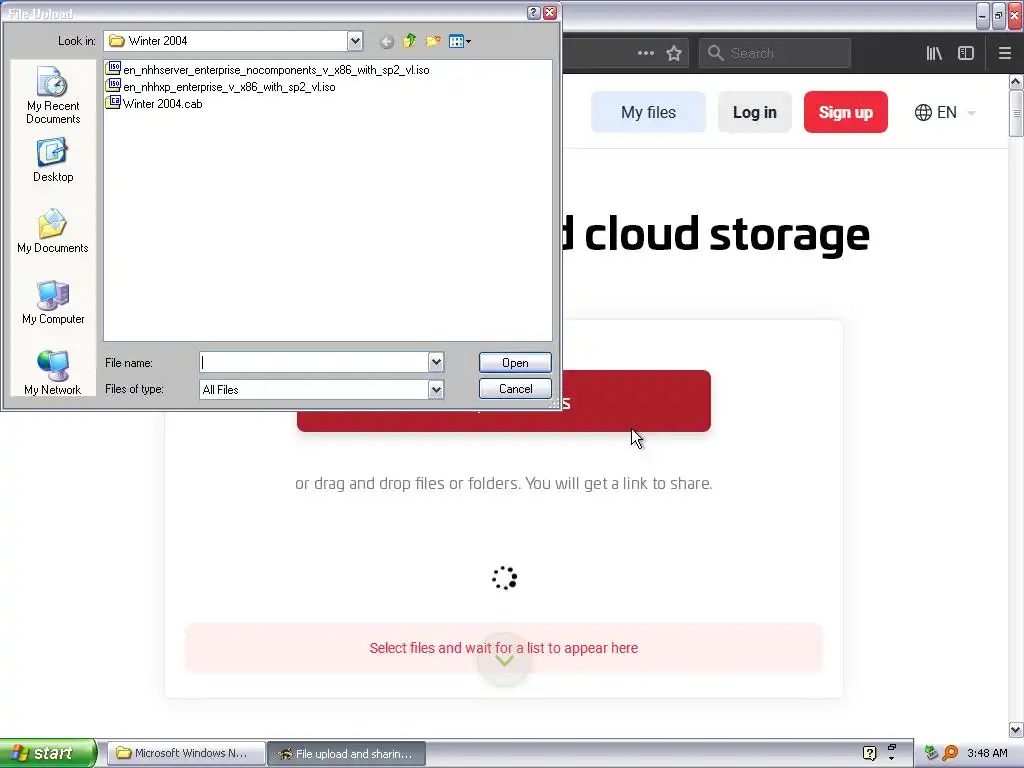This screenshot has height=768, width=1024.
Task: Select en_nhhxp_enterprise_v_x86_with_sp2_vl.iso file
Action: tap(221, 86)
